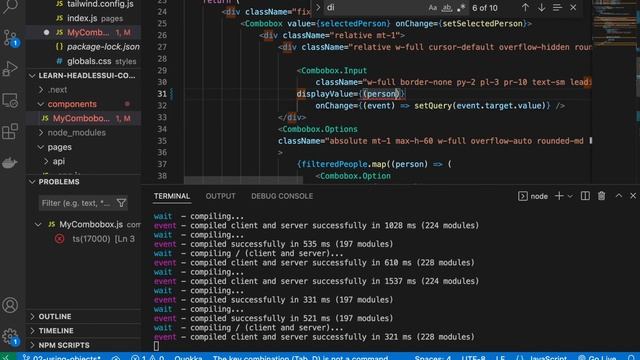Go to next find match

541,7
